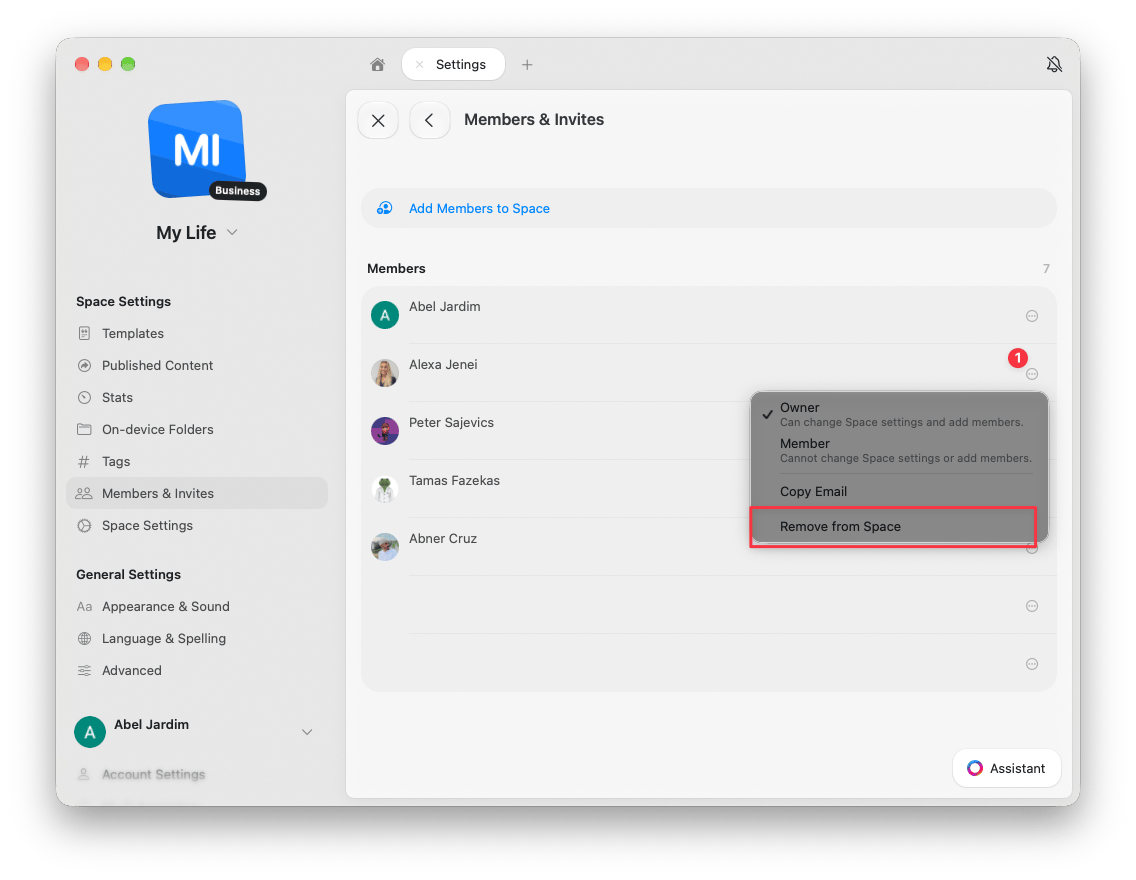
Task: Open the options icon for Alexa Jenei
Action: pyautogui.click(x=1032, y=374)
